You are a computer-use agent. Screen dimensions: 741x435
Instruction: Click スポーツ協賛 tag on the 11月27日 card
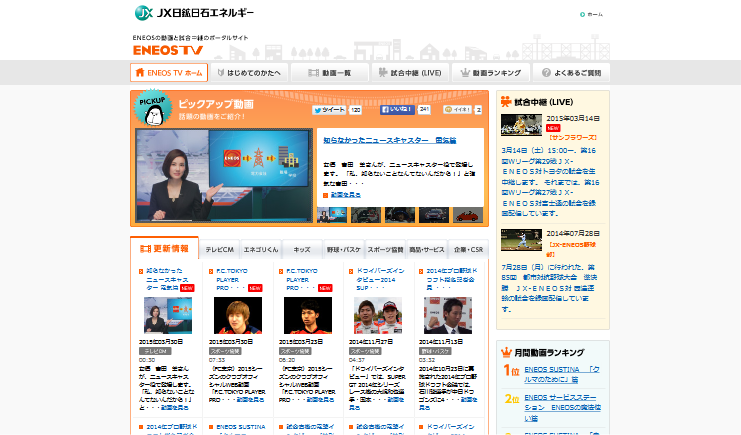pos(365,351)
